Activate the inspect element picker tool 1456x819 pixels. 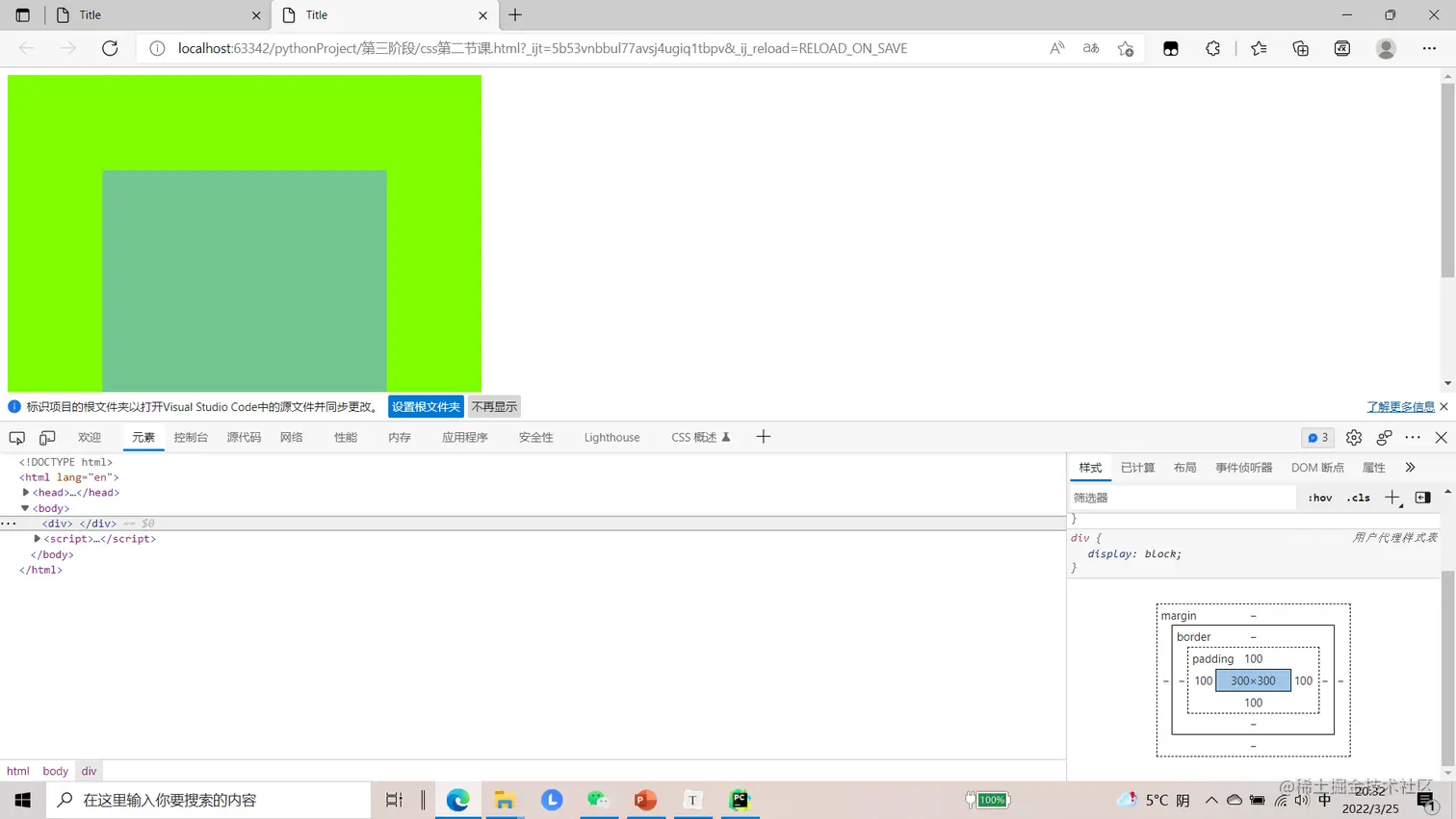(16, 437)
